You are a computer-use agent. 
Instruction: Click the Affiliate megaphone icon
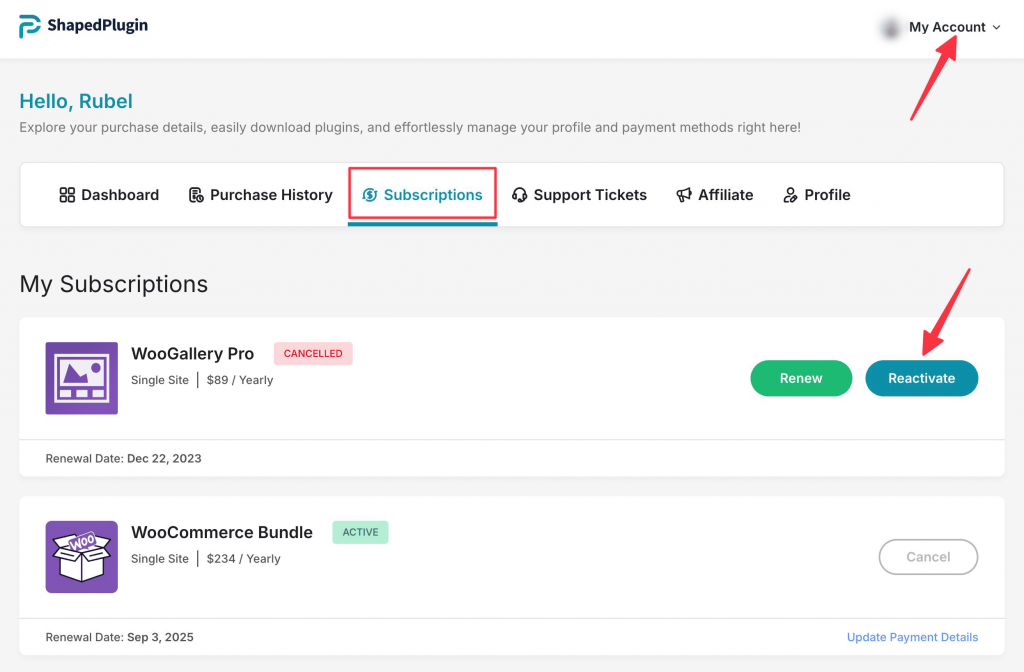click(x=684, y=195)
